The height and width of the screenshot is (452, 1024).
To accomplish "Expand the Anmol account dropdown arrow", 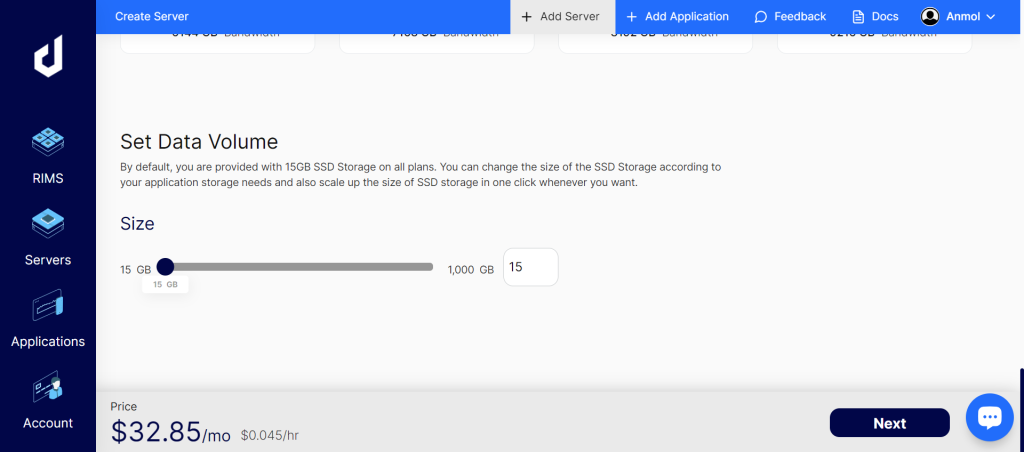I will (991, 17).
